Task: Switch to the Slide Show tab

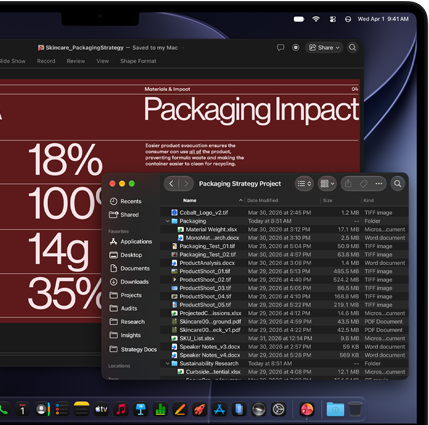Action: point(13,61)
